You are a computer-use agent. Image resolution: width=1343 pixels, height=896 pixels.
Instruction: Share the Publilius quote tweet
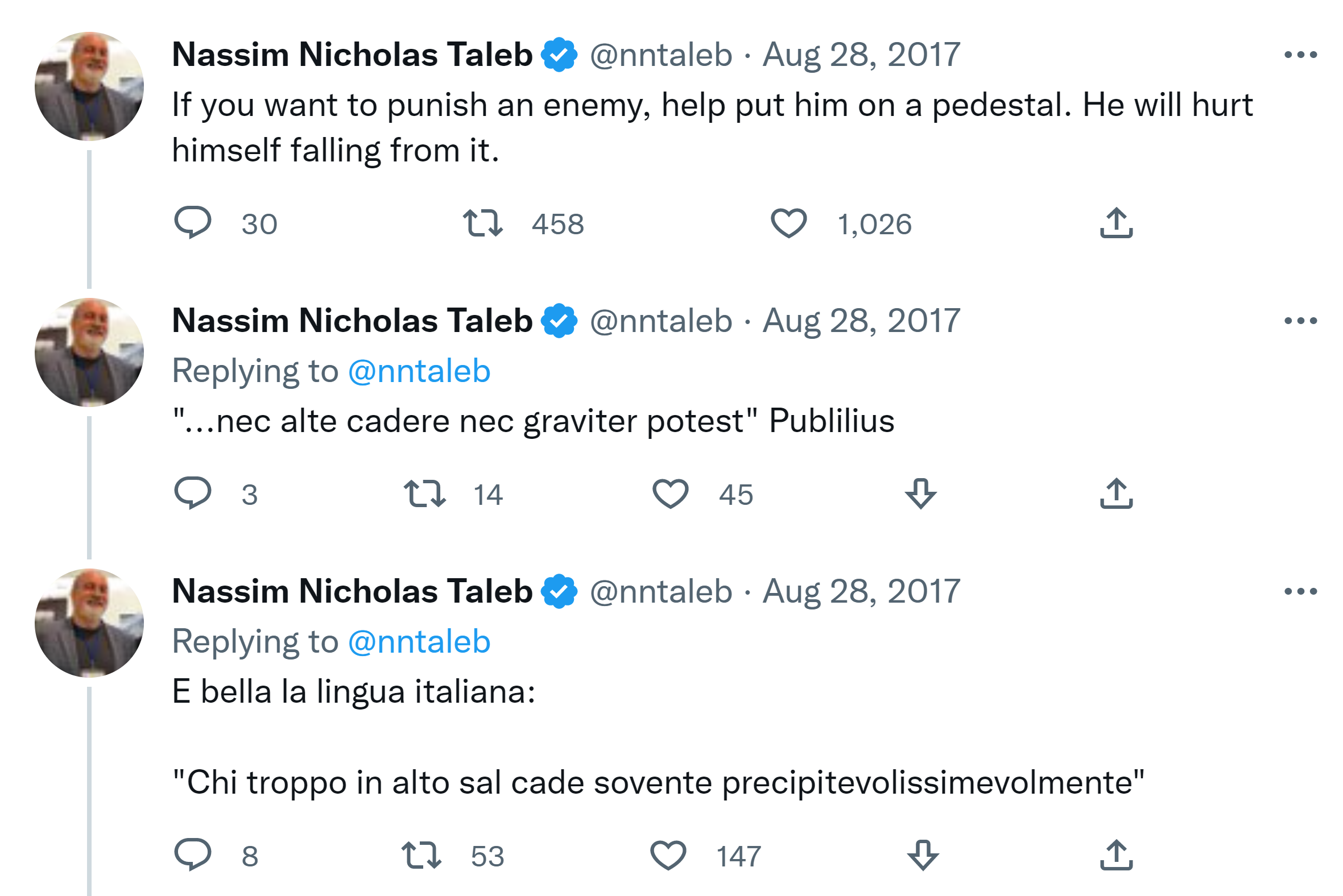(x=1115, y=493)
